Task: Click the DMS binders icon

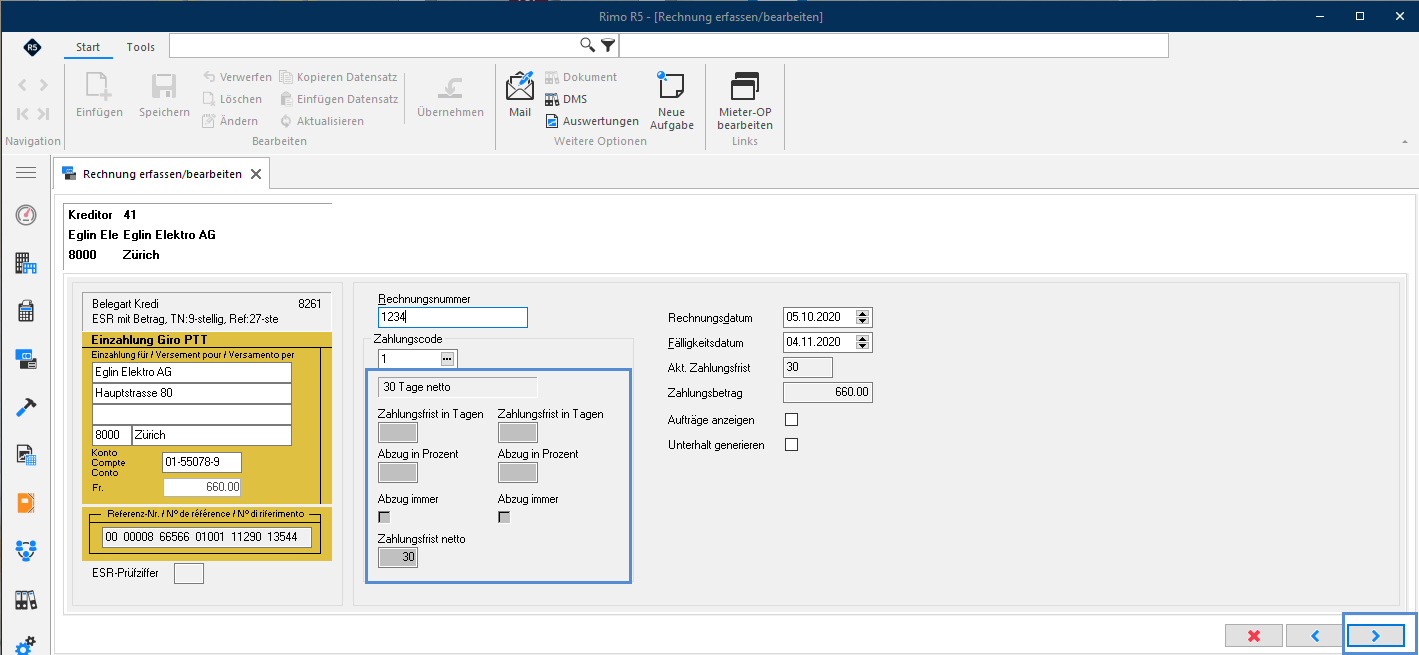Action: (552, 99)
